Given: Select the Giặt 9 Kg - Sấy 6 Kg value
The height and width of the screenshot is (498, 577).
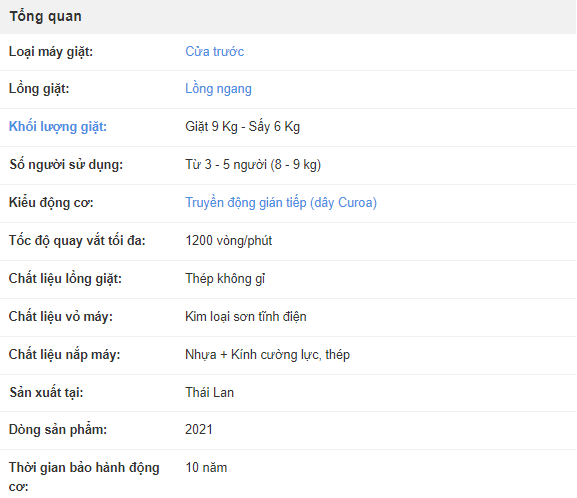Looking at the screenshot, I should tap(243, 127).
